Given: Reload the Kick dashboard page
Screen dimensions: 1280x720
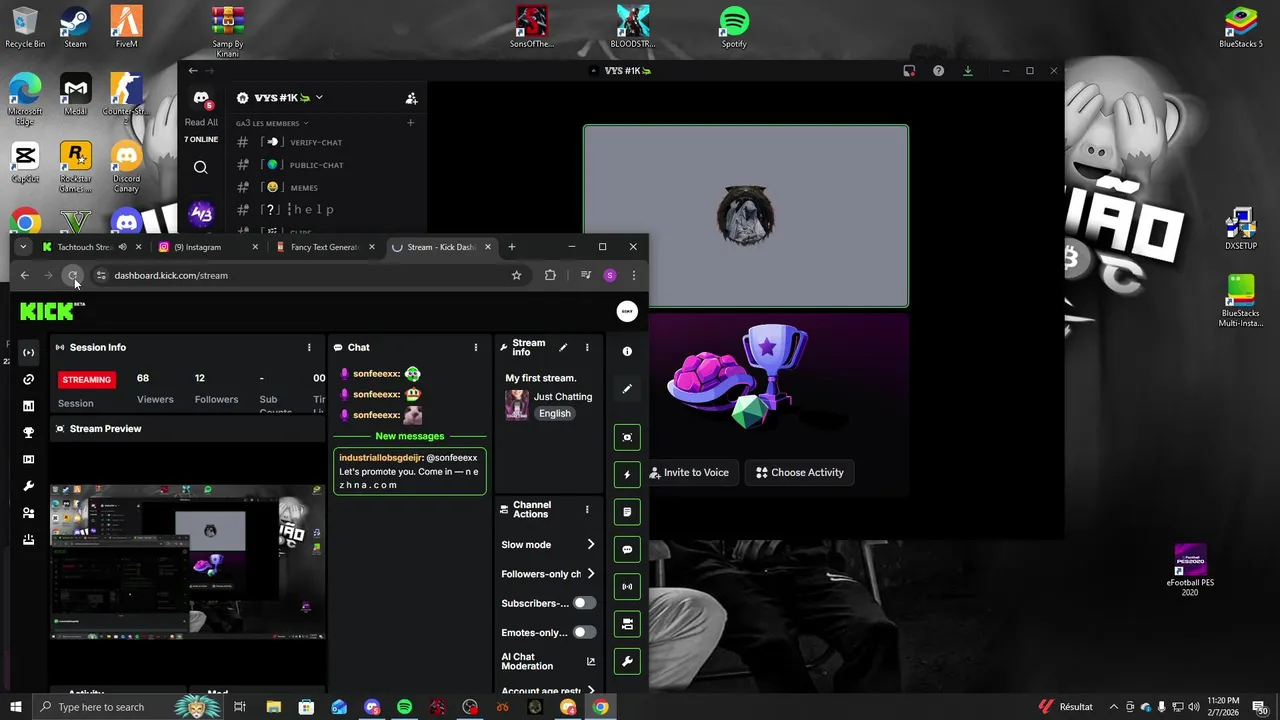Looking at the screenshot, I should [x=72, y=275].
